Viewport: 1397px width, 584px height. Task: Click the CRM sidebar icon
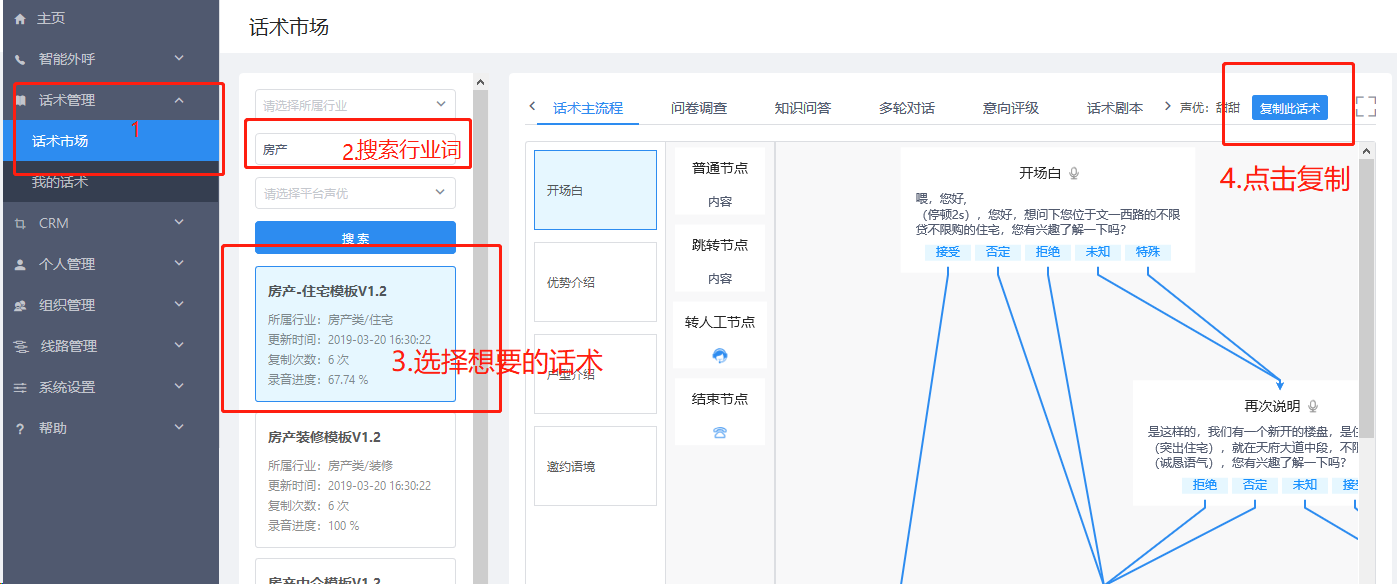(20, 224)
